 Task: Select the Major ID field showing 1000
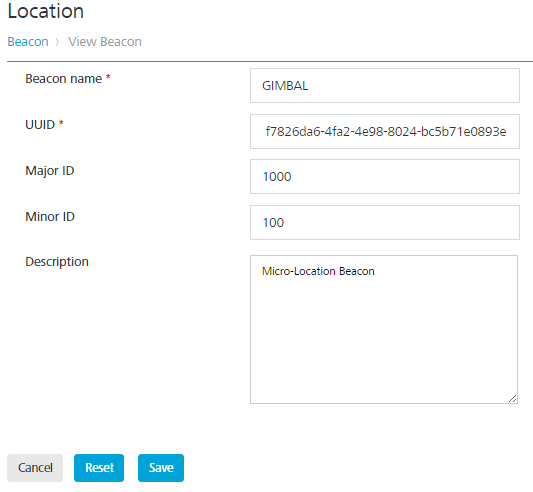pyautogui.click(x=385, y=176)
